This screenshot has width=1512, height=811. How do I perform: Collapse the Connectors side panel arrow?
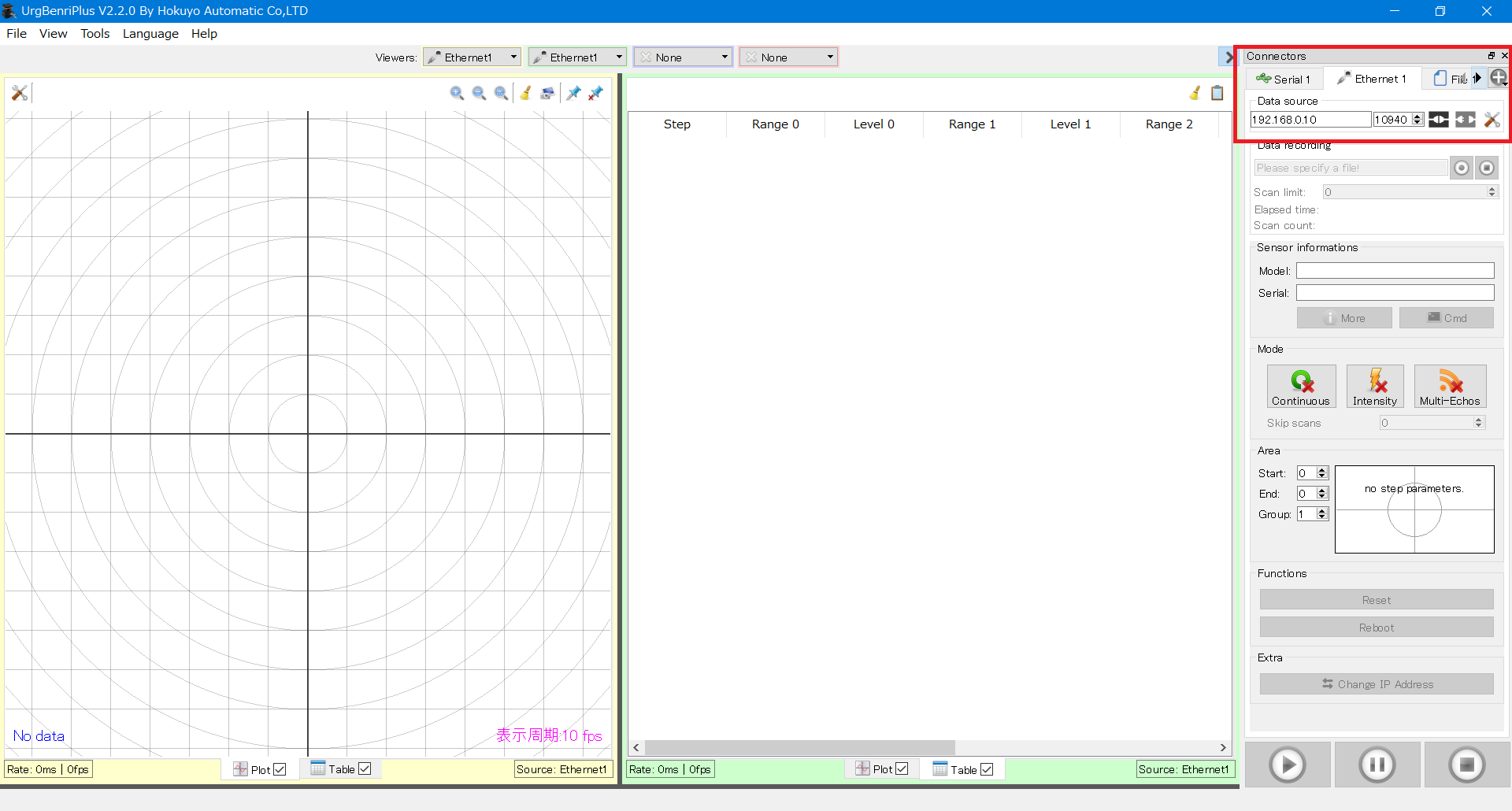click(1227, 57)
